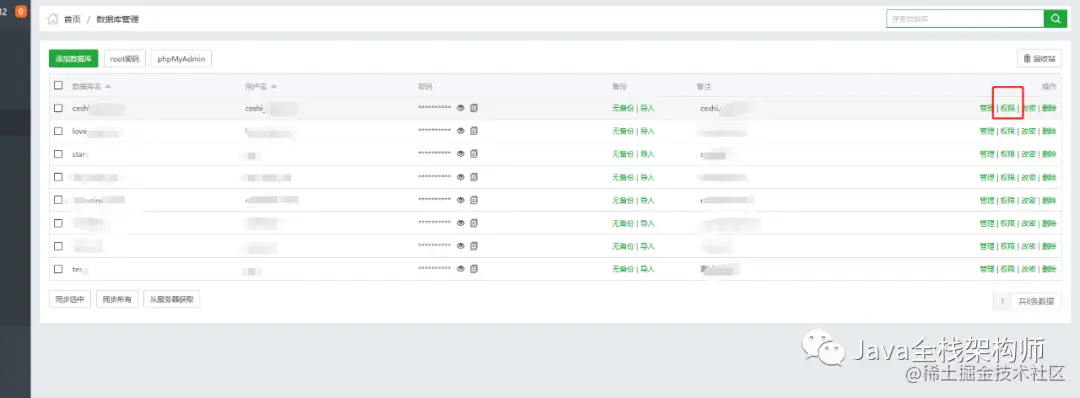1080x398 pixels.
Task: Tick the select-all checkbox in table header
Action: 59,85
